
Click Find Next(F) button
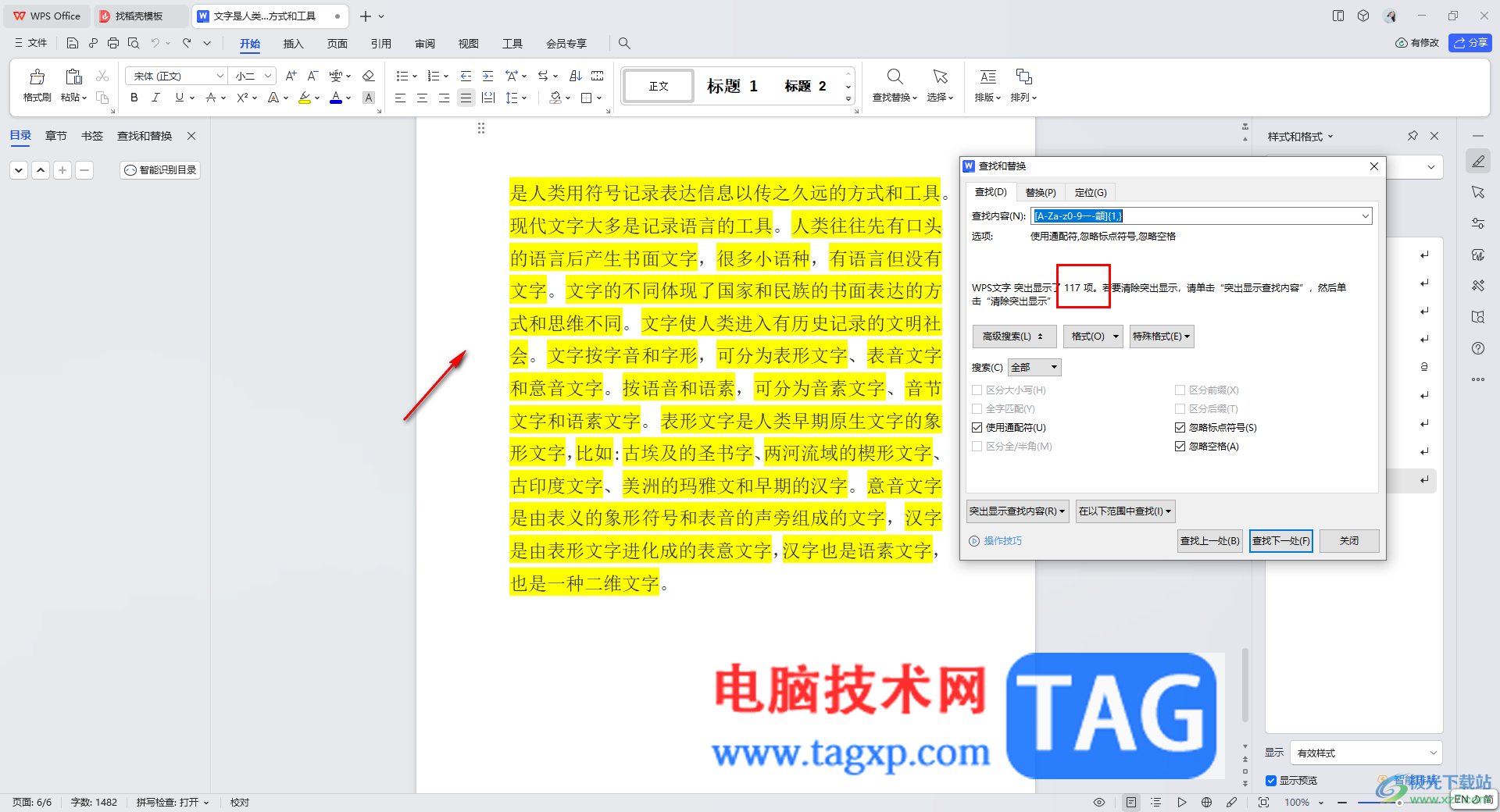[x=1281, y=541]
